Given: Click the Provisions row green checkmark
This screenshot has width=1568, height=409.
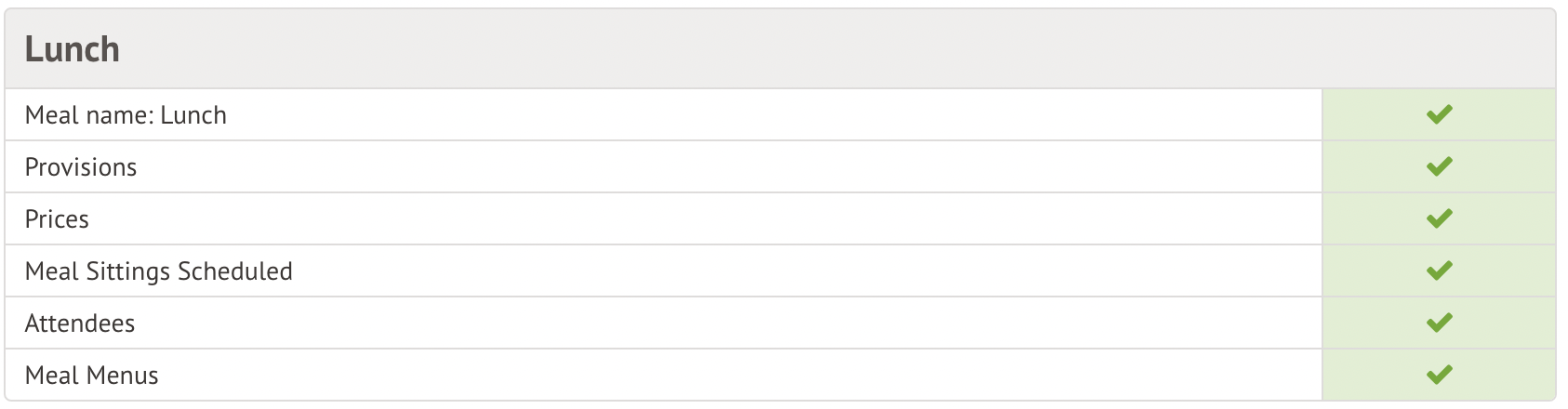Looking at the screenshot, I should click(1439, 166).
